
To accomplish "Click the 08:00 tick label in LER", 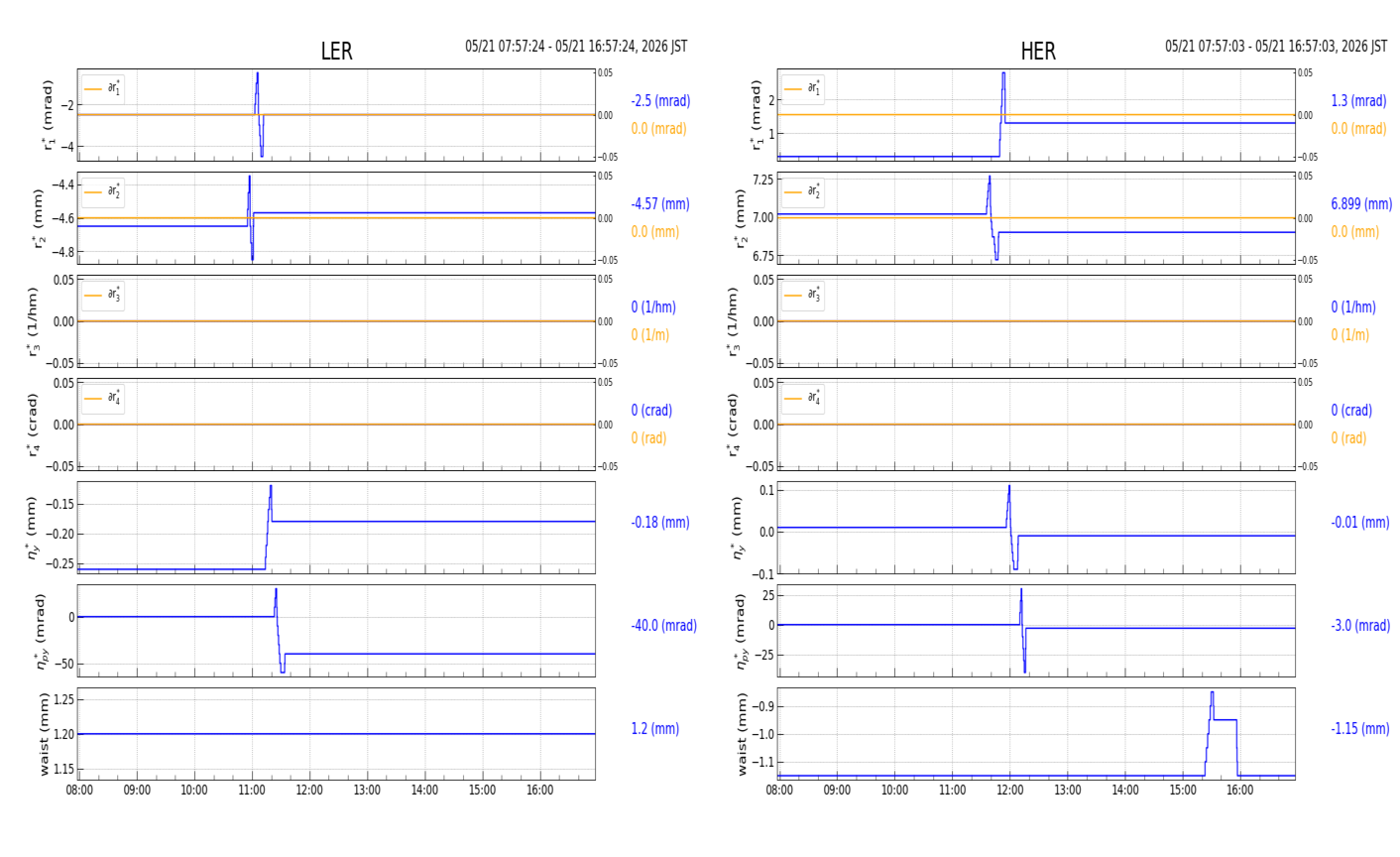I will (79, 791).
